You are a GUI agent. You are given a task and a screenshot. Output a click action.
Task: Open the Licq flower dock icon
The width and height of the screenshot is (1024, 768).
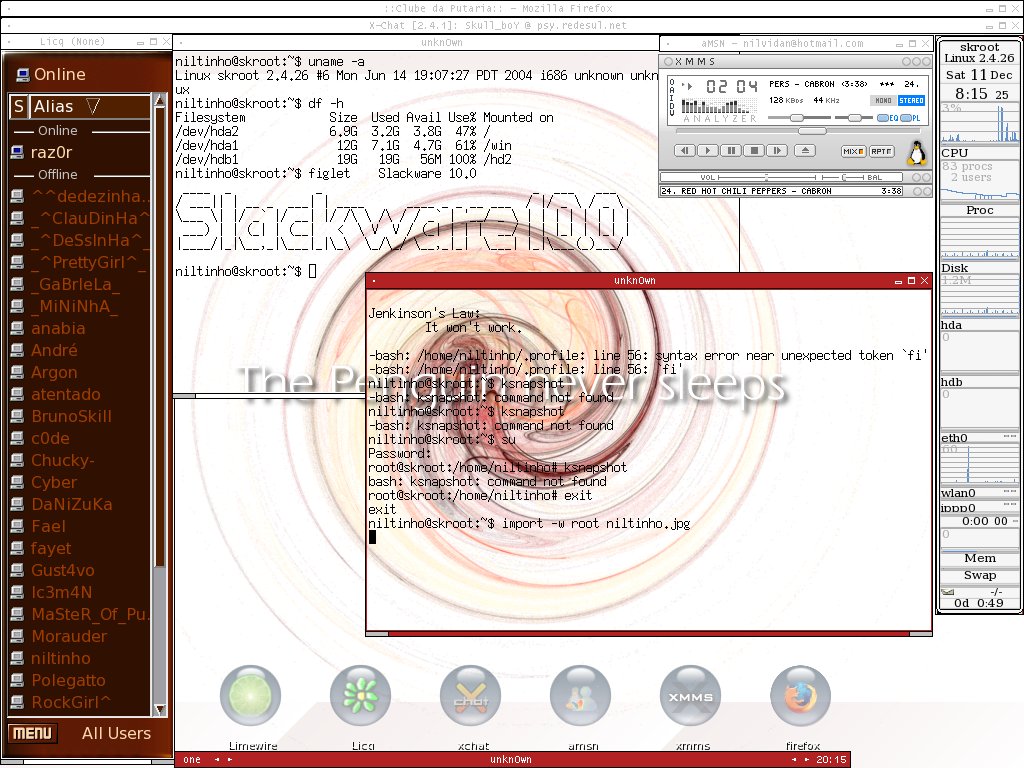360,696
